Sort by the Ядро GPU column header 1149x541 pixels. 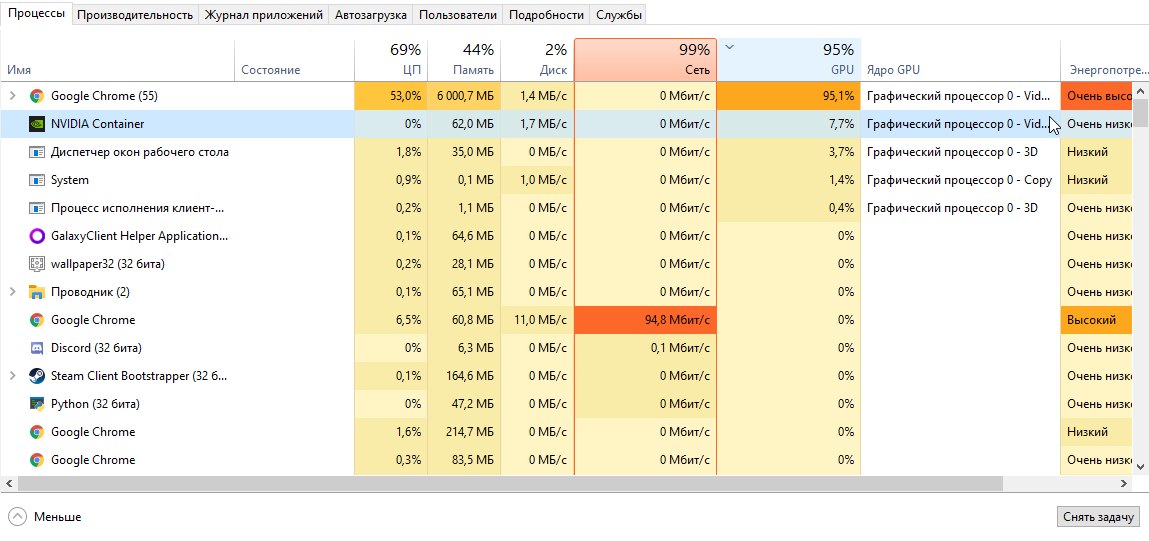(x=960, y=60)
